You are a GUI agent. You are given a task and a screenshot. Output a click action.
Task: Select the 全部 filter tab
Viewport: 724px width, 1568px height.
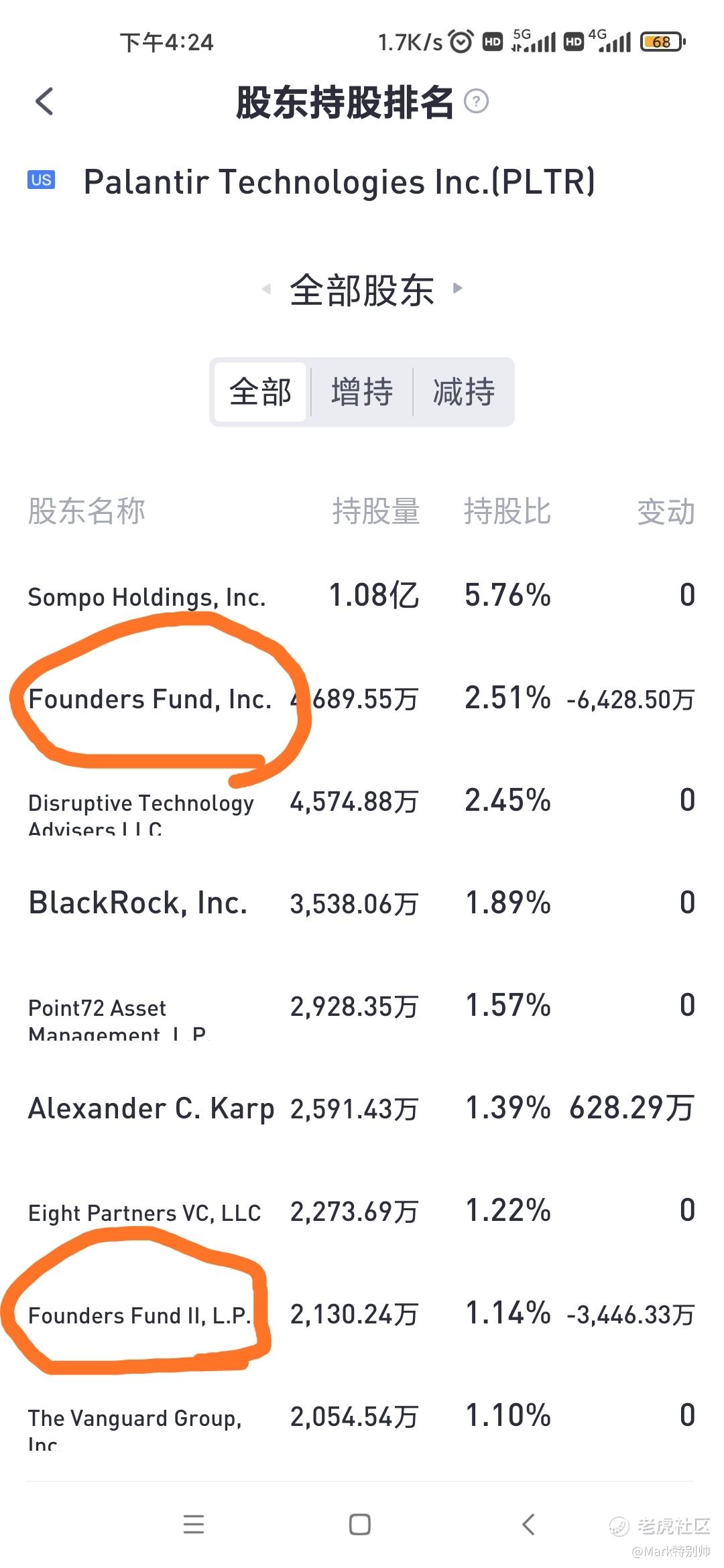click(260, 392)
